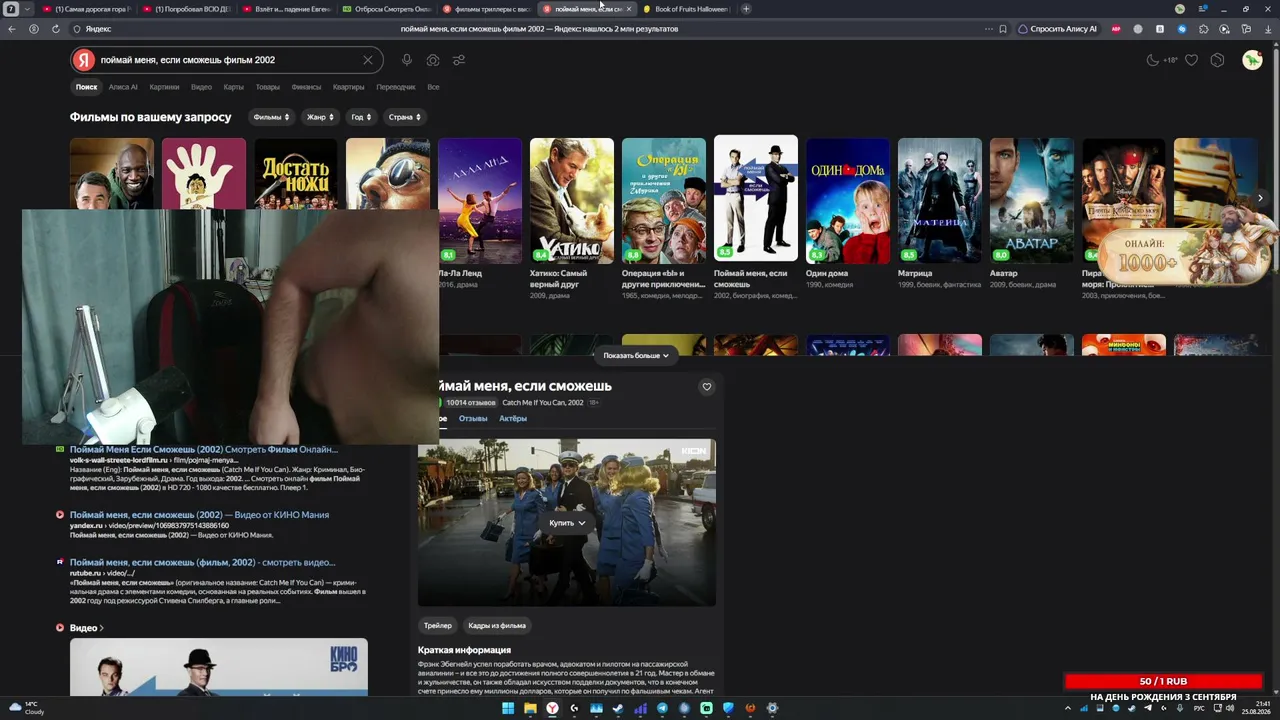This screenshot has height=720, width=1280.
Task: Switch to Book of Fruits Halloween browser tab
Action: click(x=686, y=9)
